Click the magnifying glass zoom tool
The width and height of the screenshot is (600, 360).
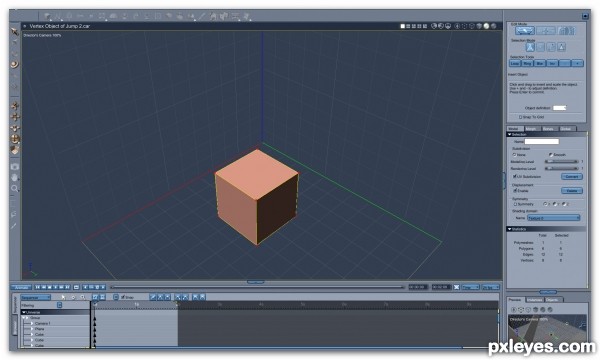pyautogui.click(x=15, y=188)
